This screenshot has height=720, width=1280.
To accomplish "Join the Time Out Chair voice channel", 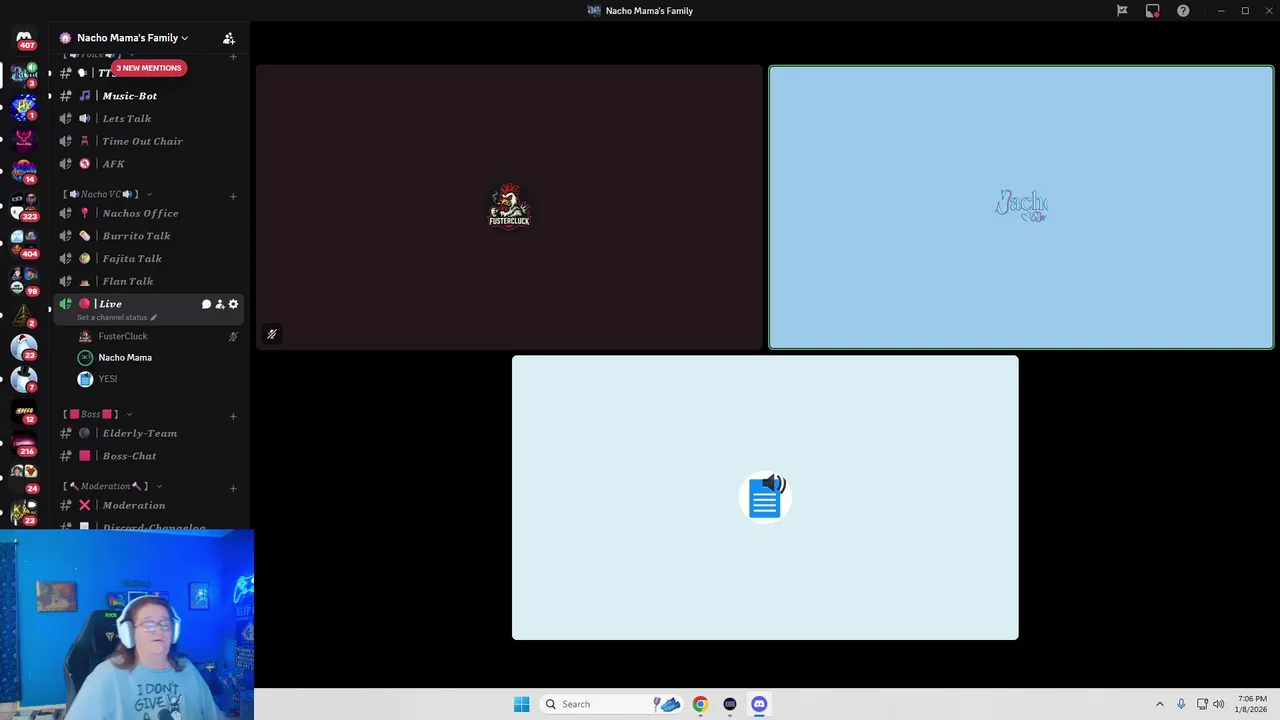I will click(x=144, y=141).
